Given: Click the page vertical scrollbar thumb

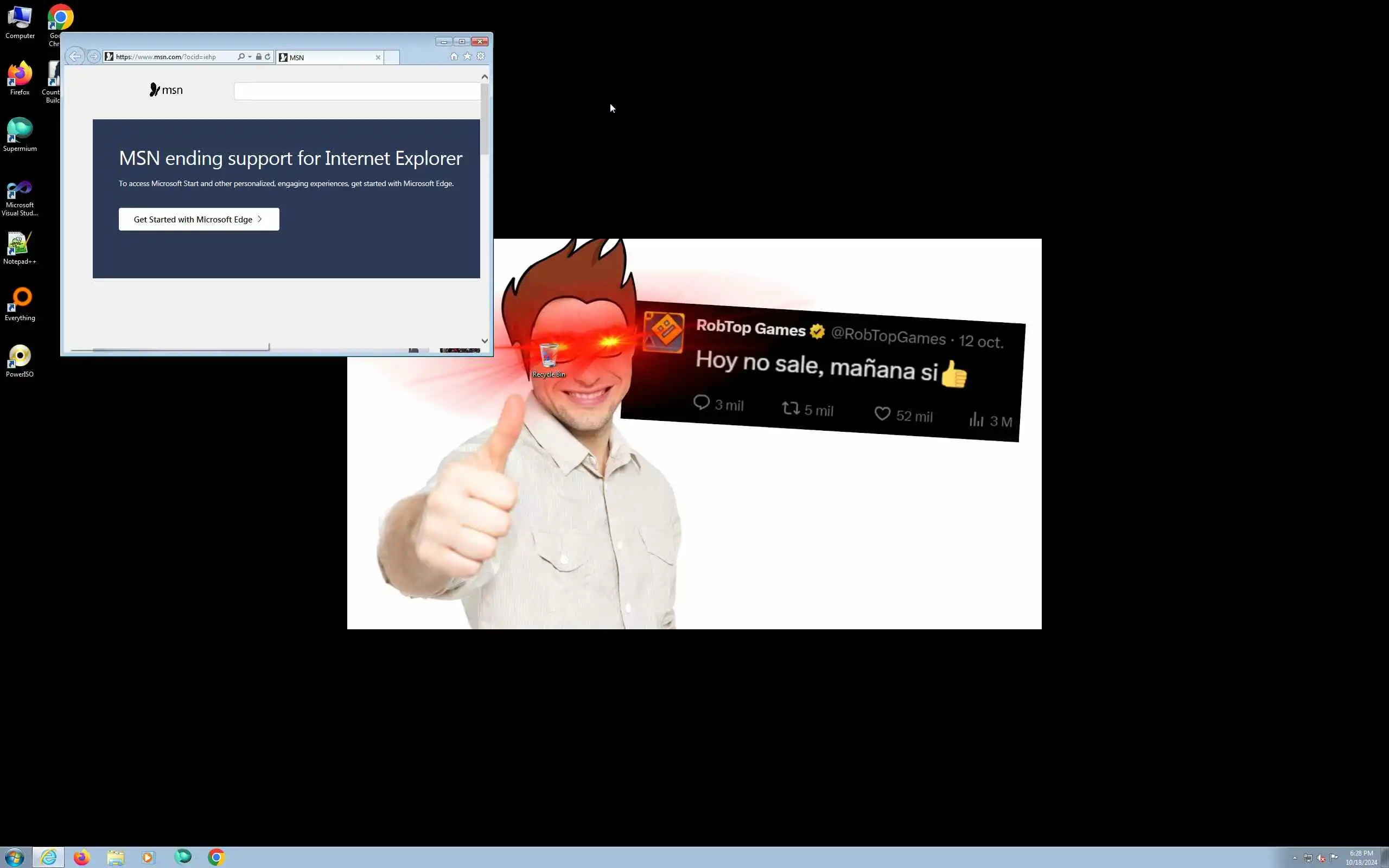Looking at the screenshot, I should point(485,119).
